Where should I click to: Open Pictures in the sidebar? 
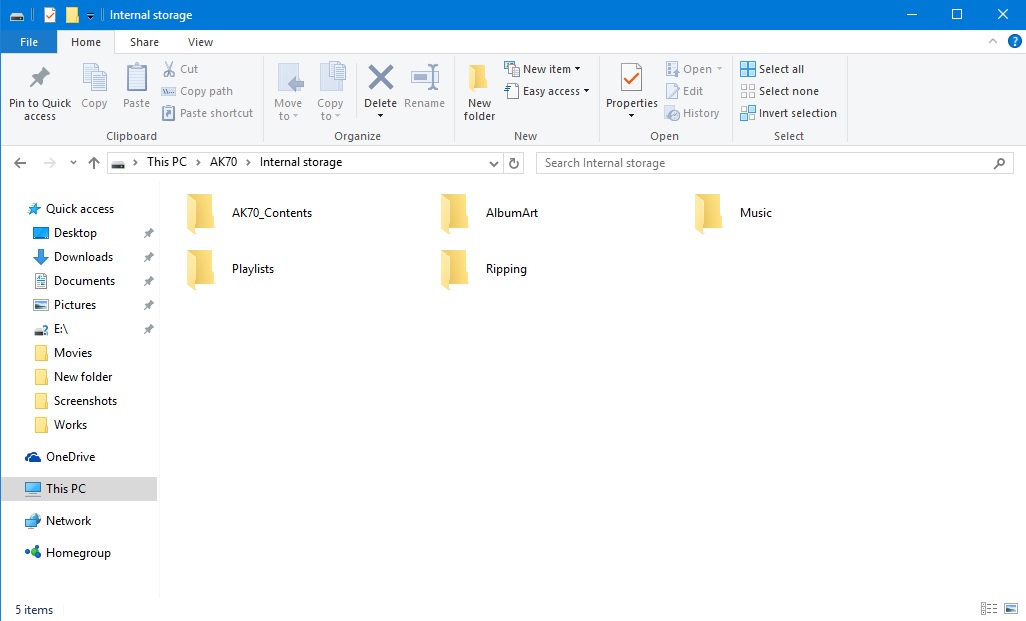75,305
